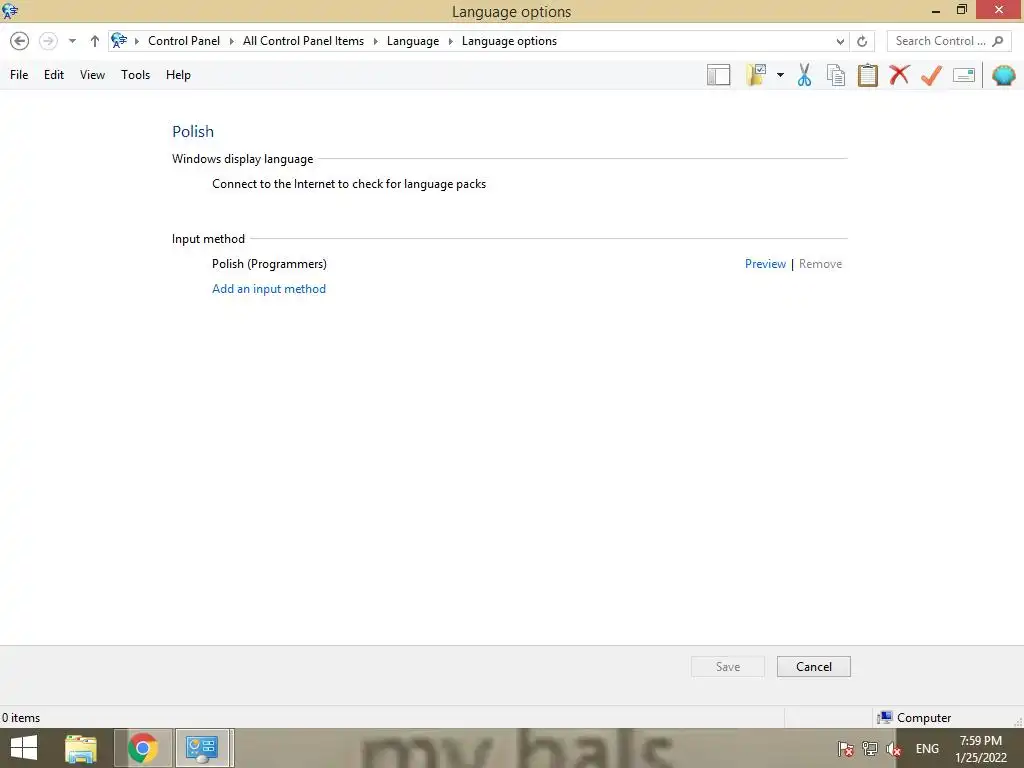Screen dimensions: 1024x768
Task: Click Computer in the status bar
Action: [914, 718]
